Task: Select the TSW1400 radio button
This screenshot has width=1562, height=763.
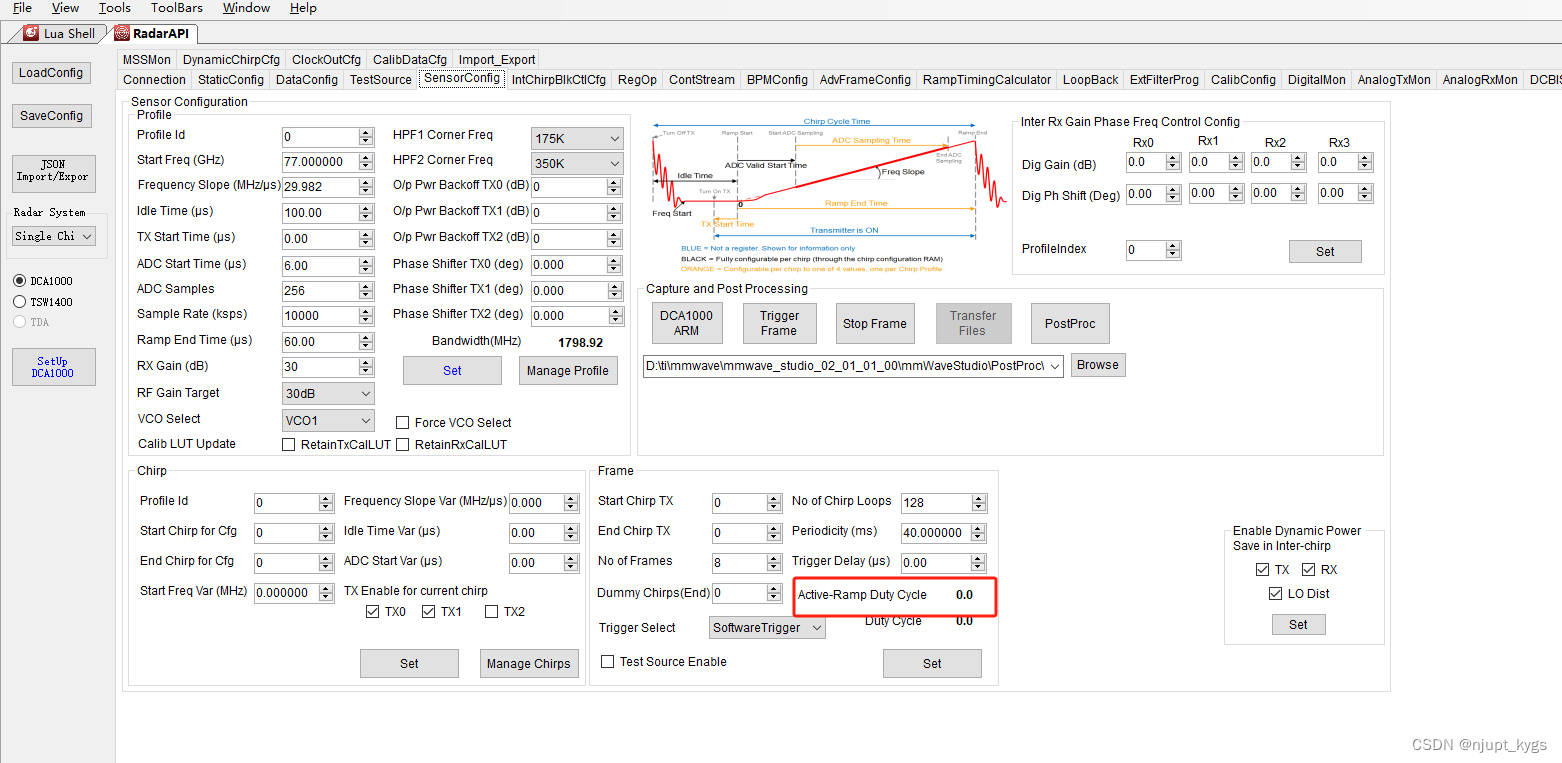Action: pyautogui.click(x=19, y=301)
